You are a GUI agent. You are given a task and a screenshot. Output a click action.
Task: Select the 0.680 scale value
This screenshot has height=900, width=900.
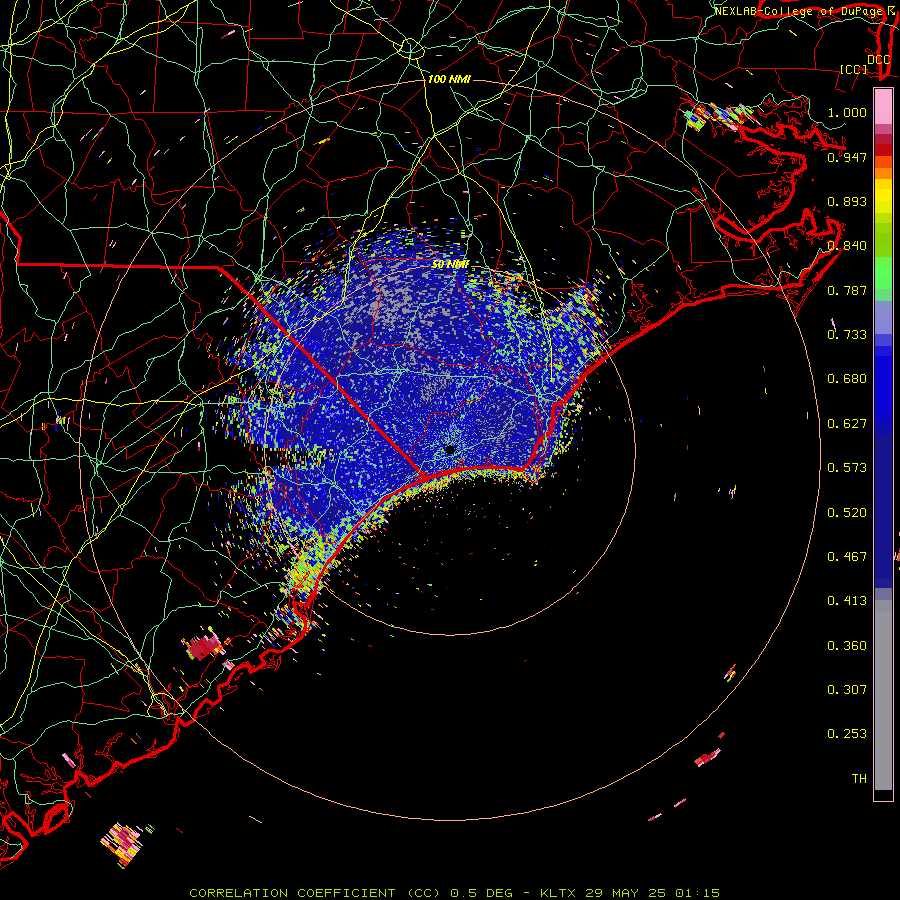847,379
